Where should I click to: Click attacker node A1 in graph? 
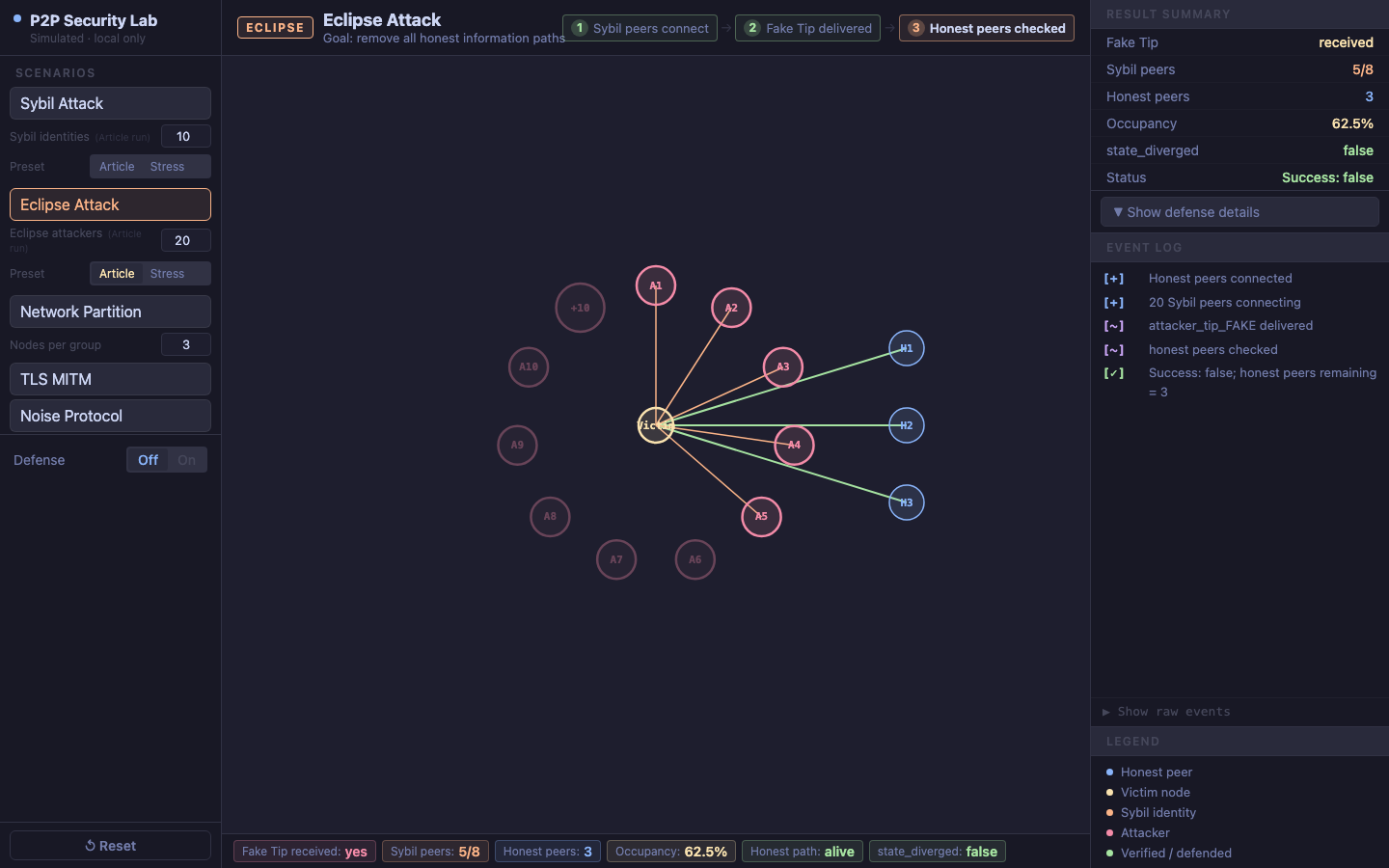coord(656,285)
